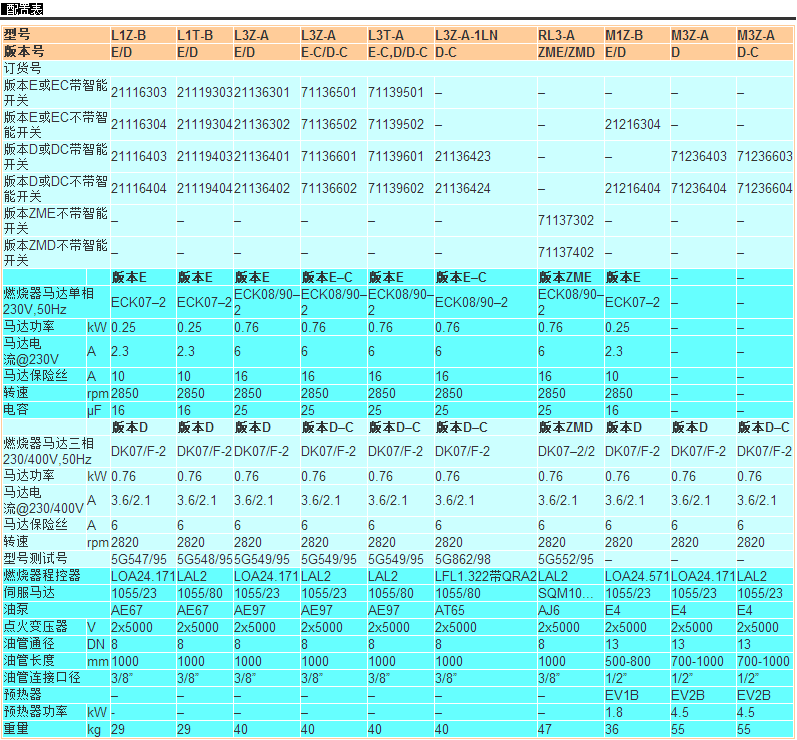Click row label 燃烧器马达单相 230V,50Hz
The image size is (797, 740).
coord(48,301)
